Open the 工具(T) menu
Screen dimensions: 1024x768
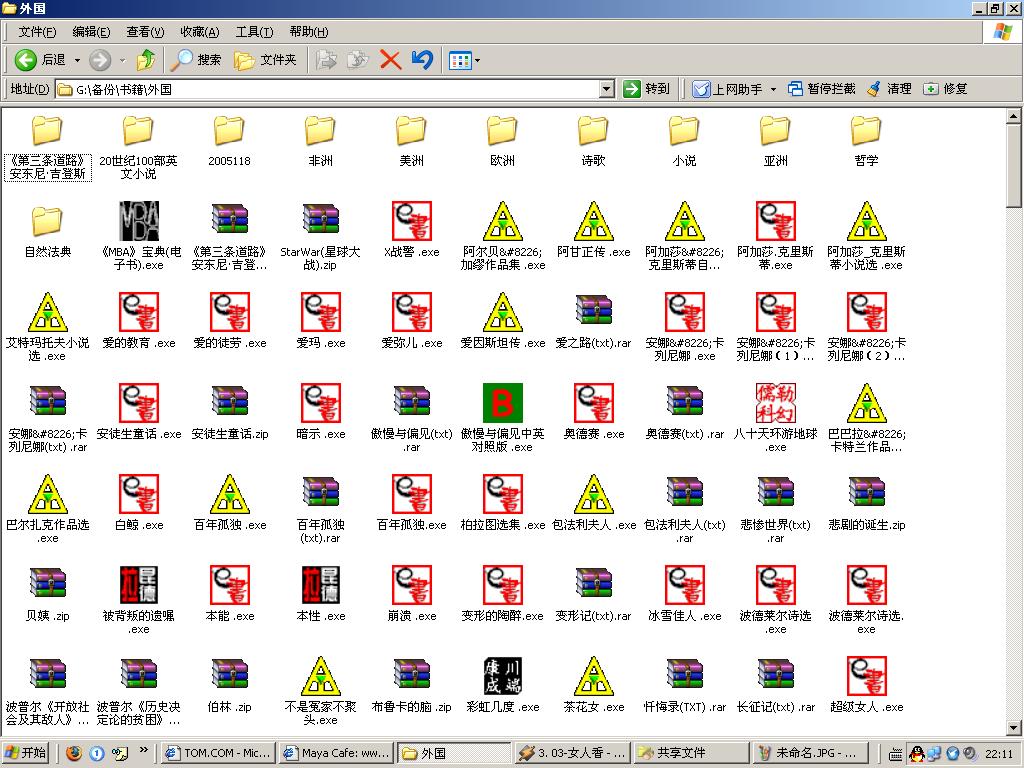point(254,32)
